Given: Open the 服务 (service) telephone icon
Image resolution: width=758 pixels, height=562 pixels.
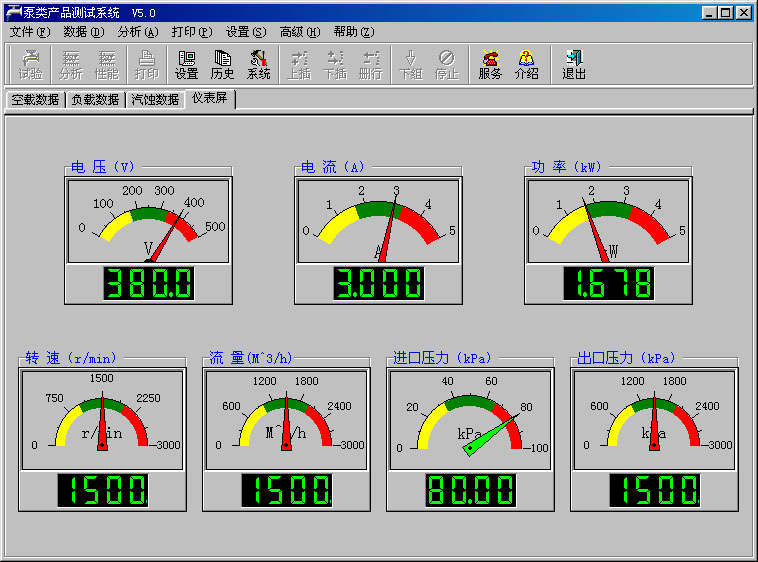Looking at the screenshot, I should point(490,65).
